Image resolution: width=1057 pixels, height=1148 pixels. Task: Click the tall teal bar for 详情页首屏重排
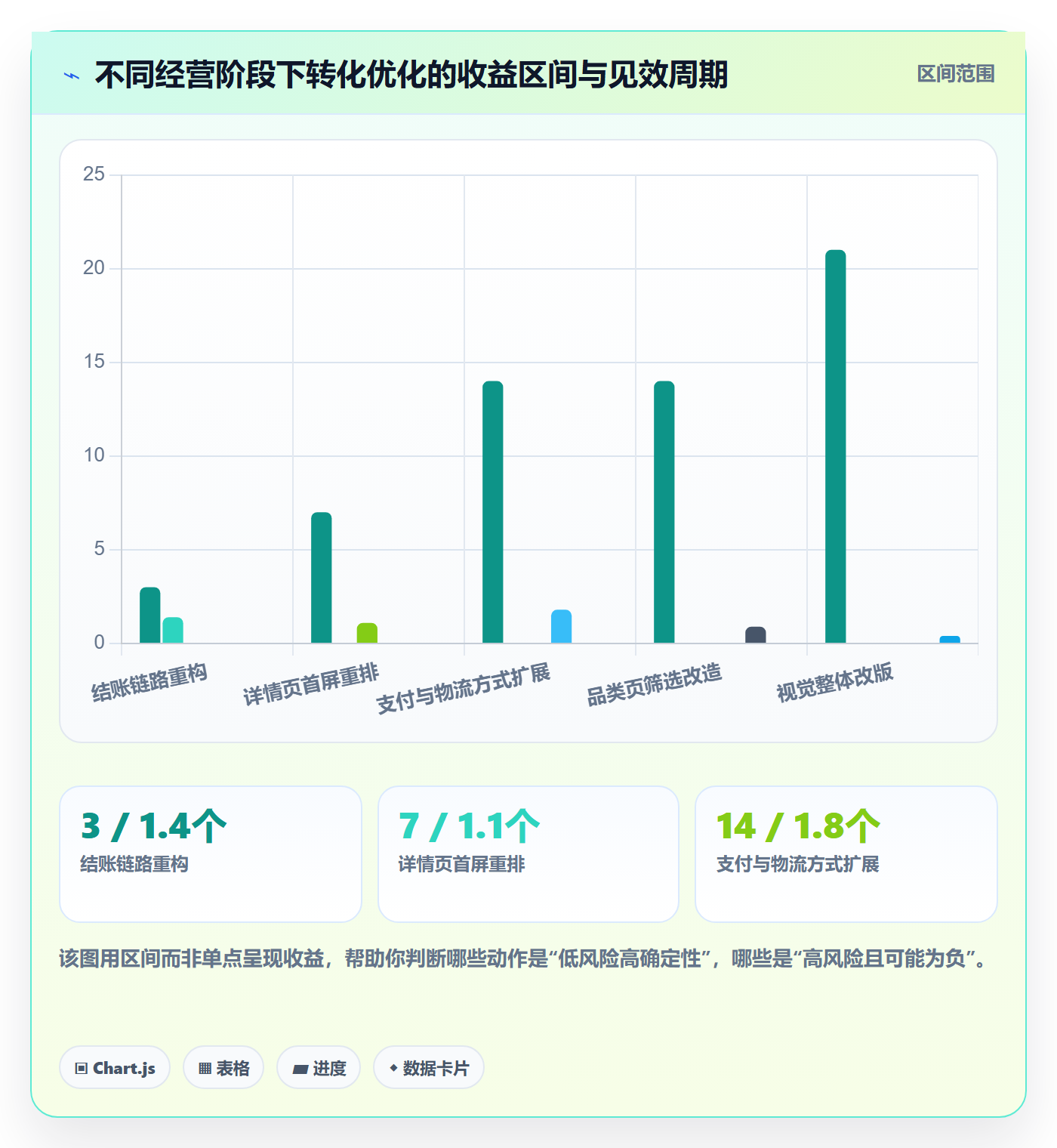coord(322,578)
